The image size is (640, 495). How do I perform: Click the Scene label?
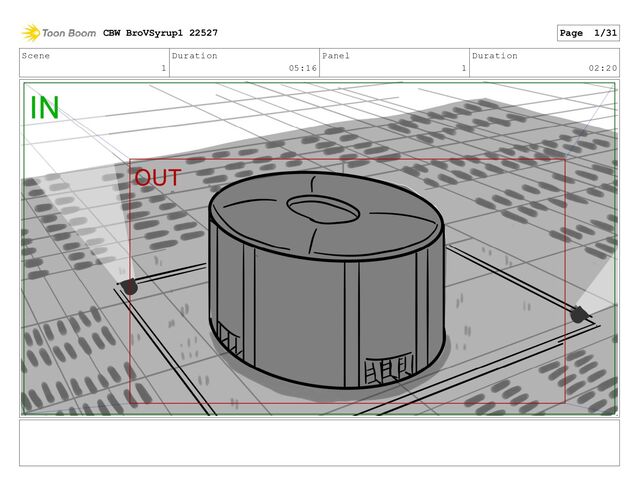(x=36, y=56)
